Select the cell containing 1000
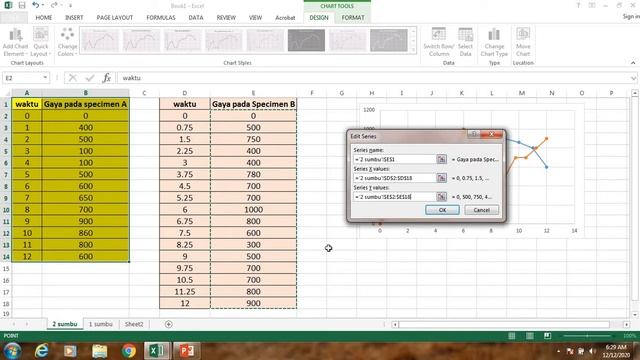640x360 pixels. (x=253, y=209)
